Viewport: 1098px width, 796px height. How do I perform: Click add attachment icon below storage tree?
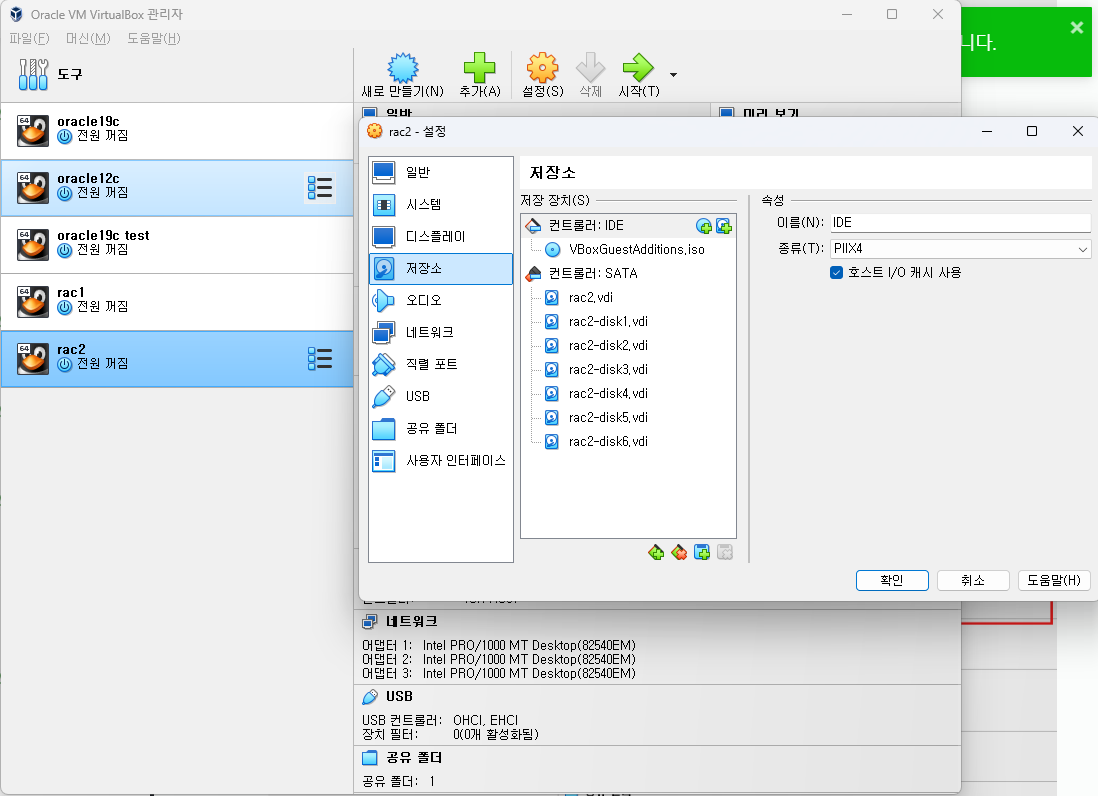click(702, 552)
